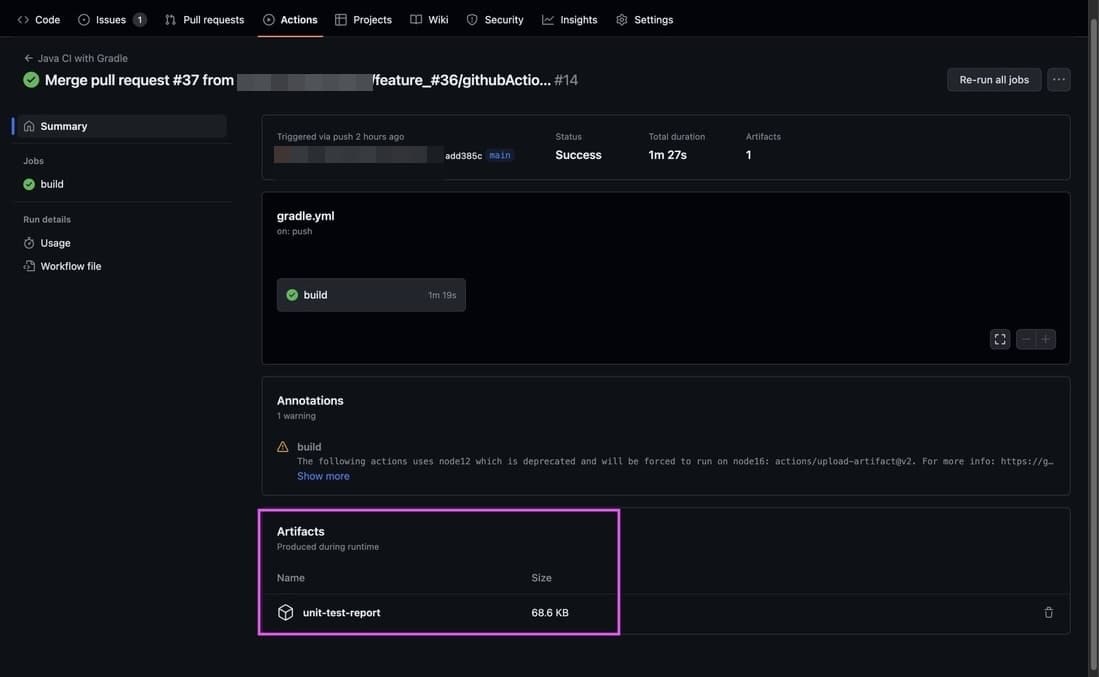This screenshot has width=1099, height=677.
Task: Click the Code brackets icon
Action: (x=23, y=20)
